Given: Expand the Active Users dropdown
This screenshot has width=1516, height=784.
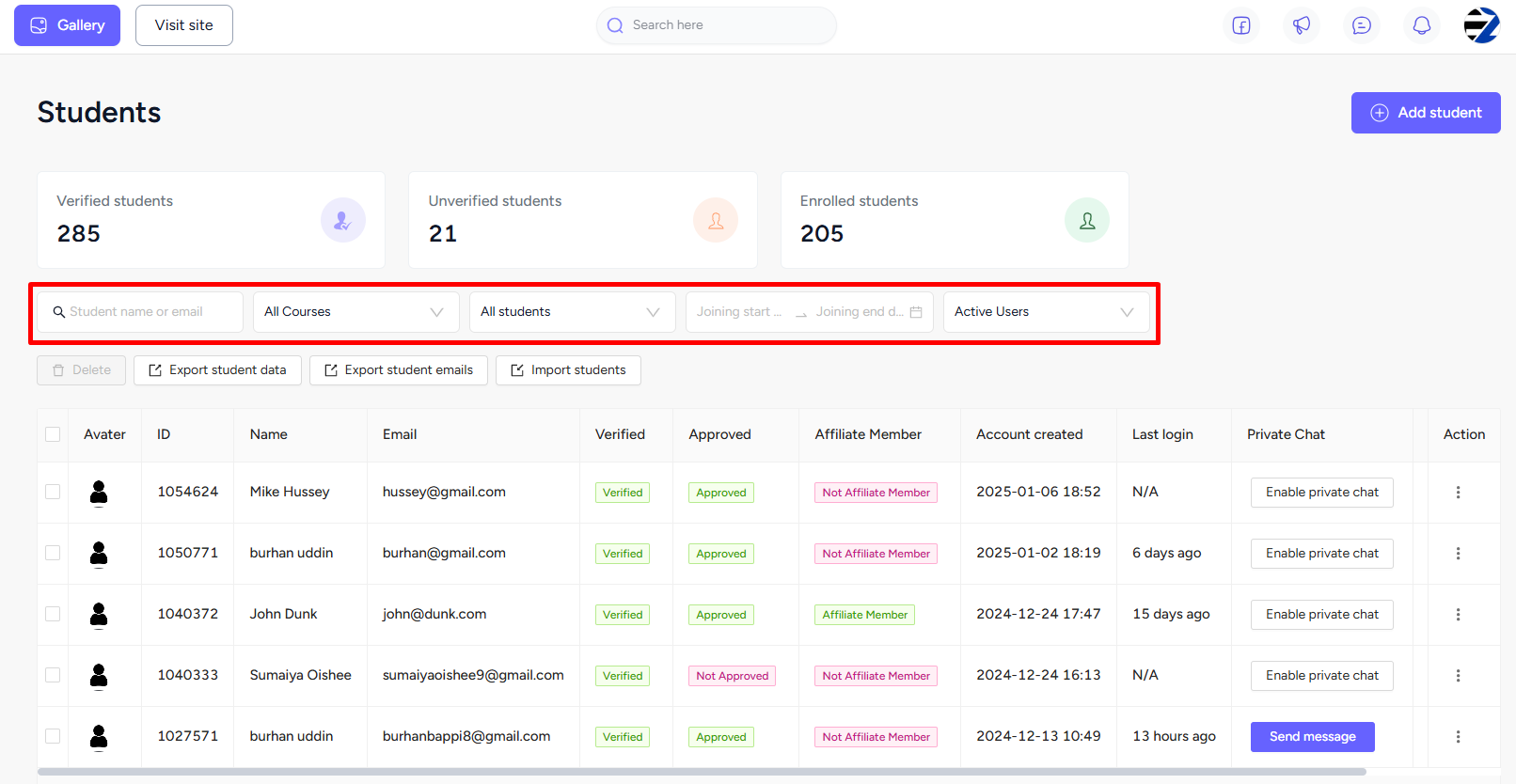Looking at the screenshot, I should tap(1046, 312).
